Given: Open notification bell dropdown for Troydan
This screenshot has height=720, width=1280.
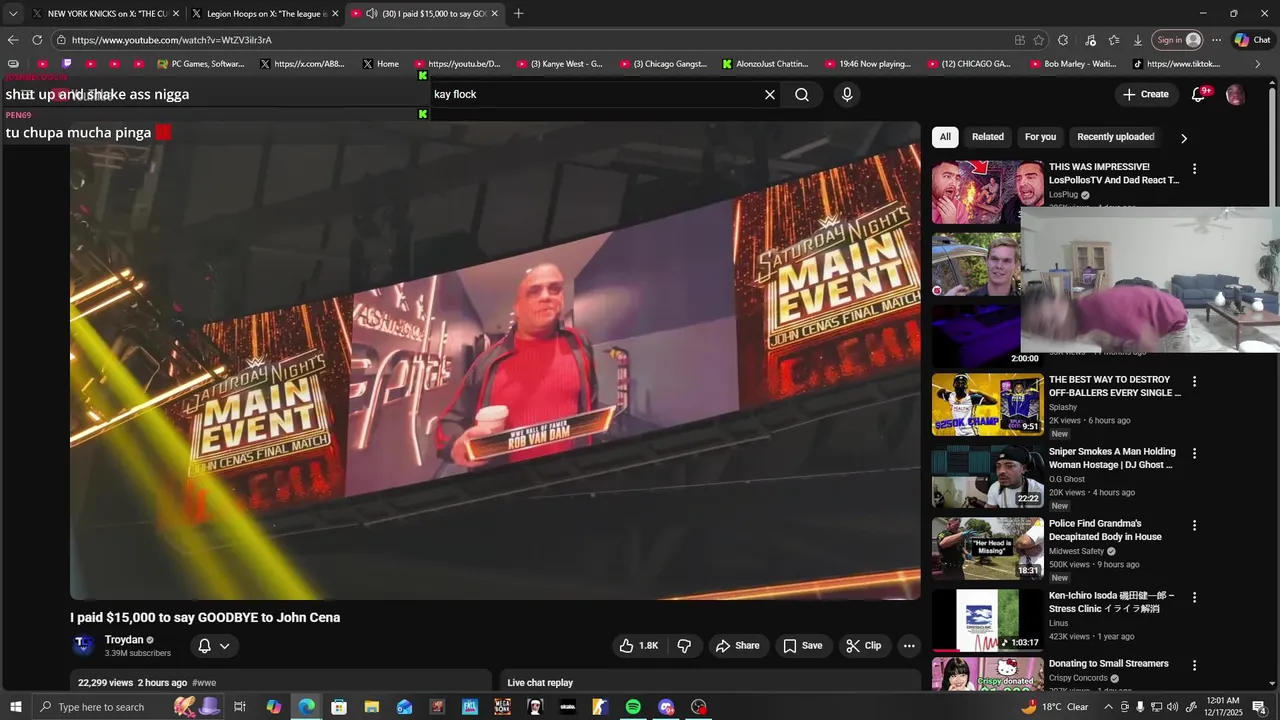Looking at the screenshot, I should pyautogui.click(x=214, y=646).
